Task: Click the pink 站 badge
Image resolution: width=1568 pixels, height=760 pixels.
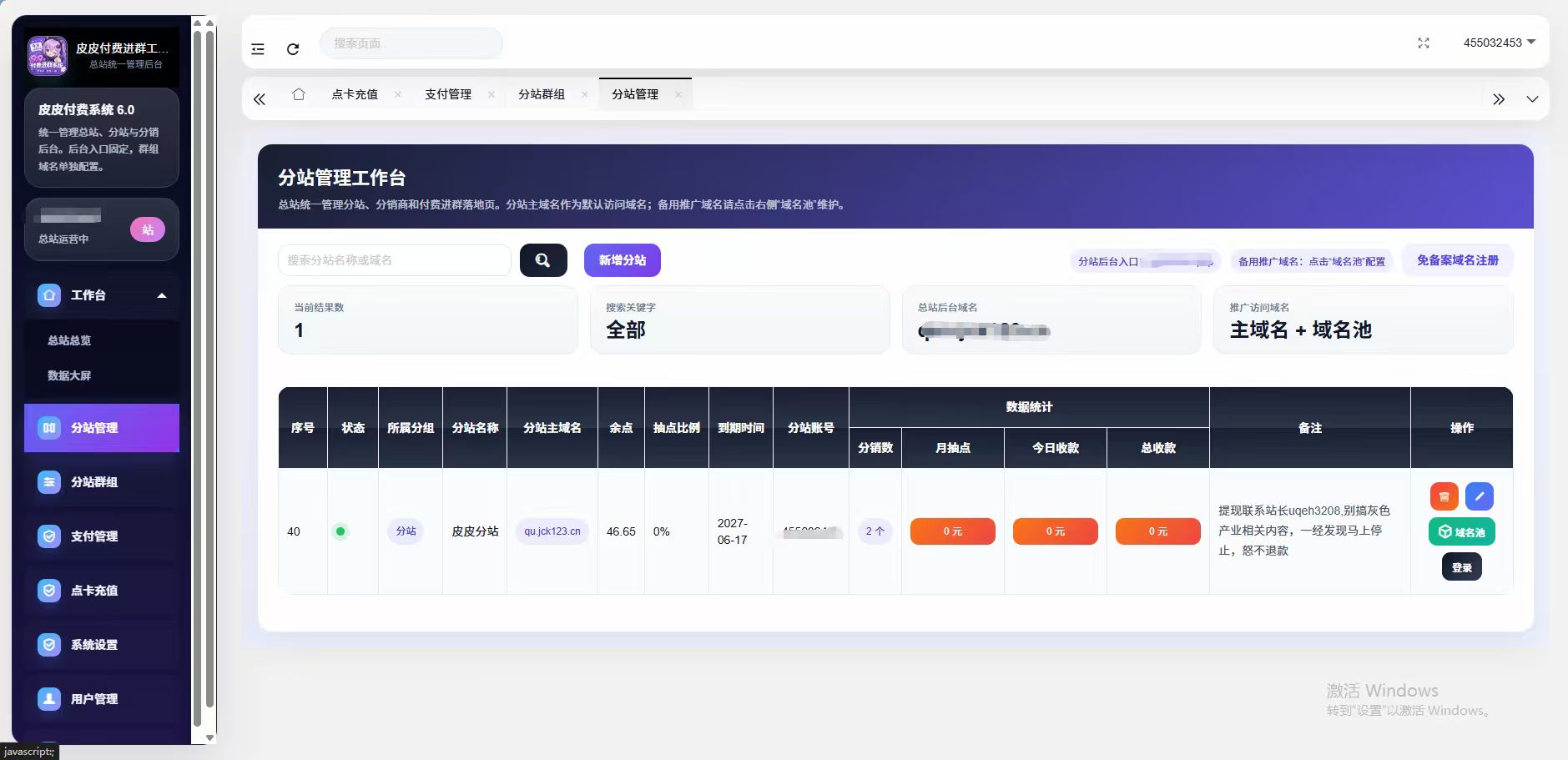Action: point(148,229)
